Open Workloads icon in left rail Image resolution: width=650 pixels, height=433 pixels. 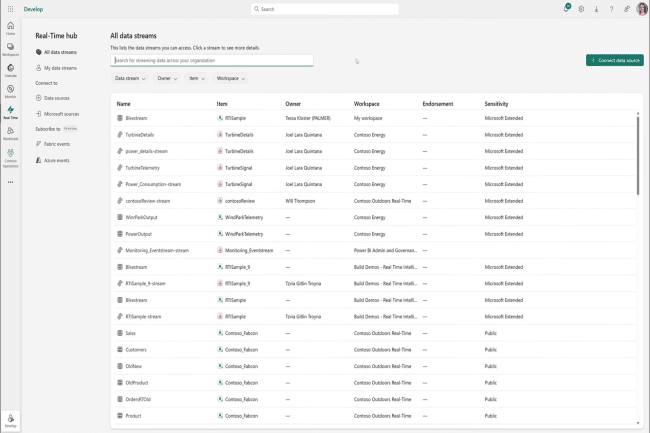click(10, 133)
